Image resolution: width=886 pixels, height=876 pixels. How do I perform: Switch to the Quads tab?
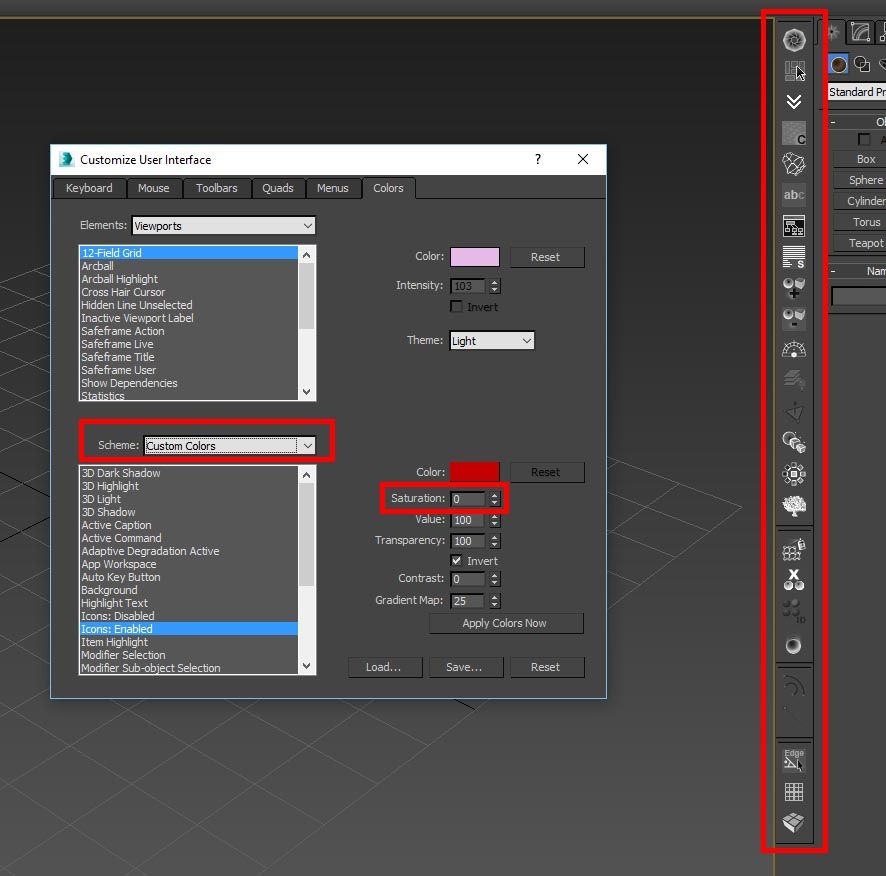[x=277, y=188]
